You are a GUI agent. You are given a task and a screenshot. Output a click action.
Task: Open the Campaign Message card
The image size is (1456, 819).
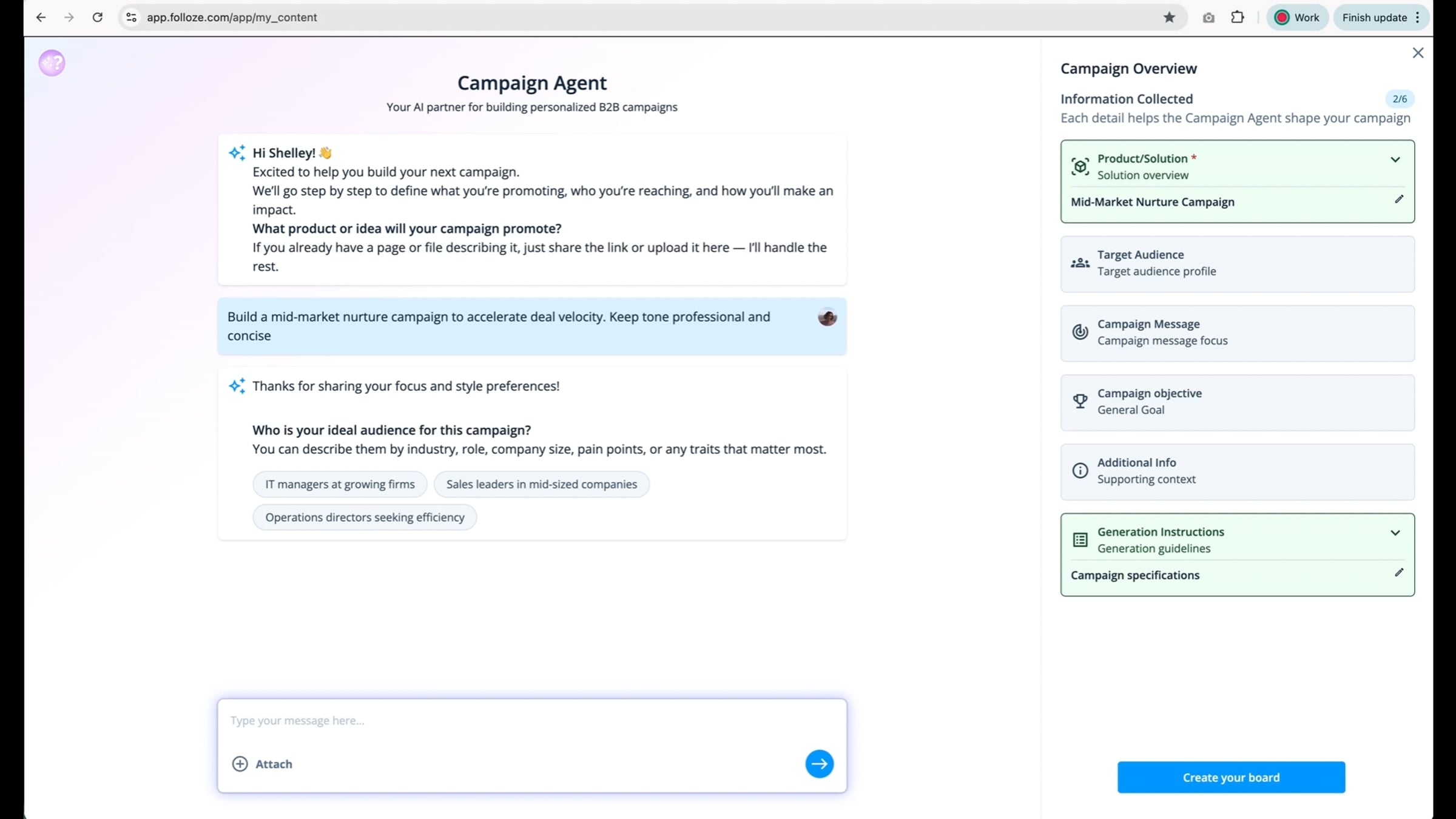click(1237, 332)
